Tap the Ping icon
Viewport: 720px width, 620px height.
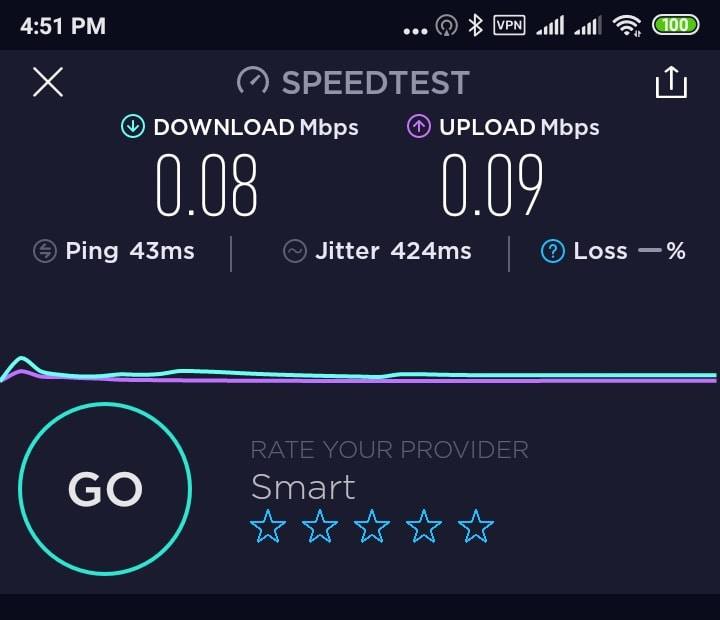(45, 251)
